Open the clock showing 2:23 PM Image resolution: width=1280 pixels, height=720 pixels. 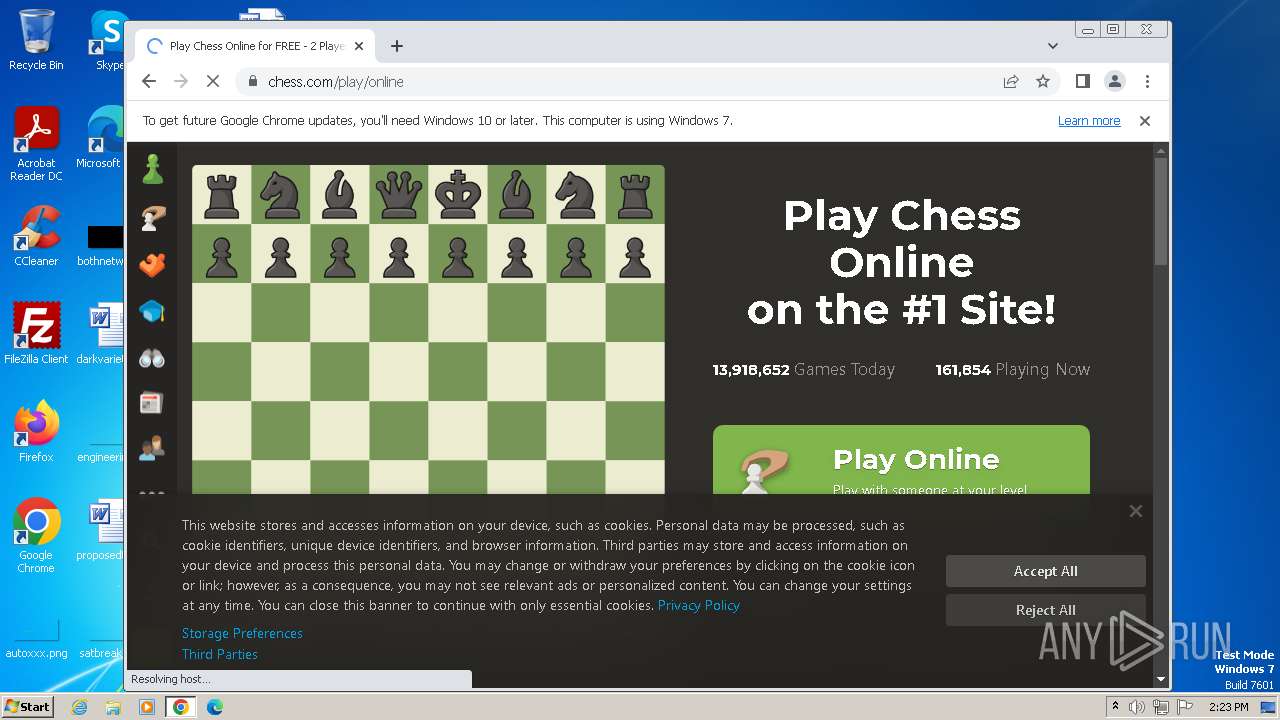click(x=1228, y=707)
